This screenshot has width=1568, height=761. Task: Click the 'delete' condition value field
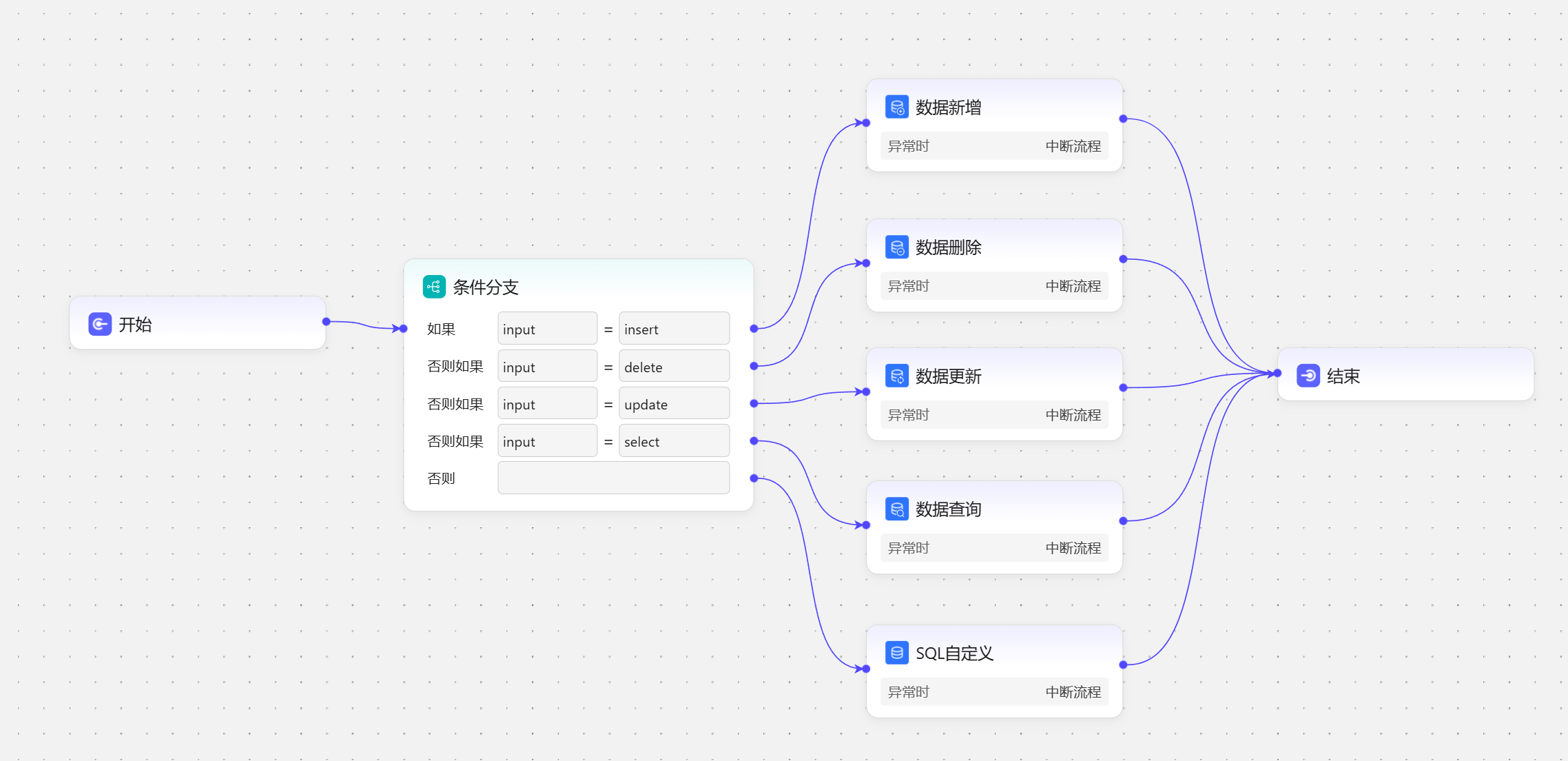674,367
